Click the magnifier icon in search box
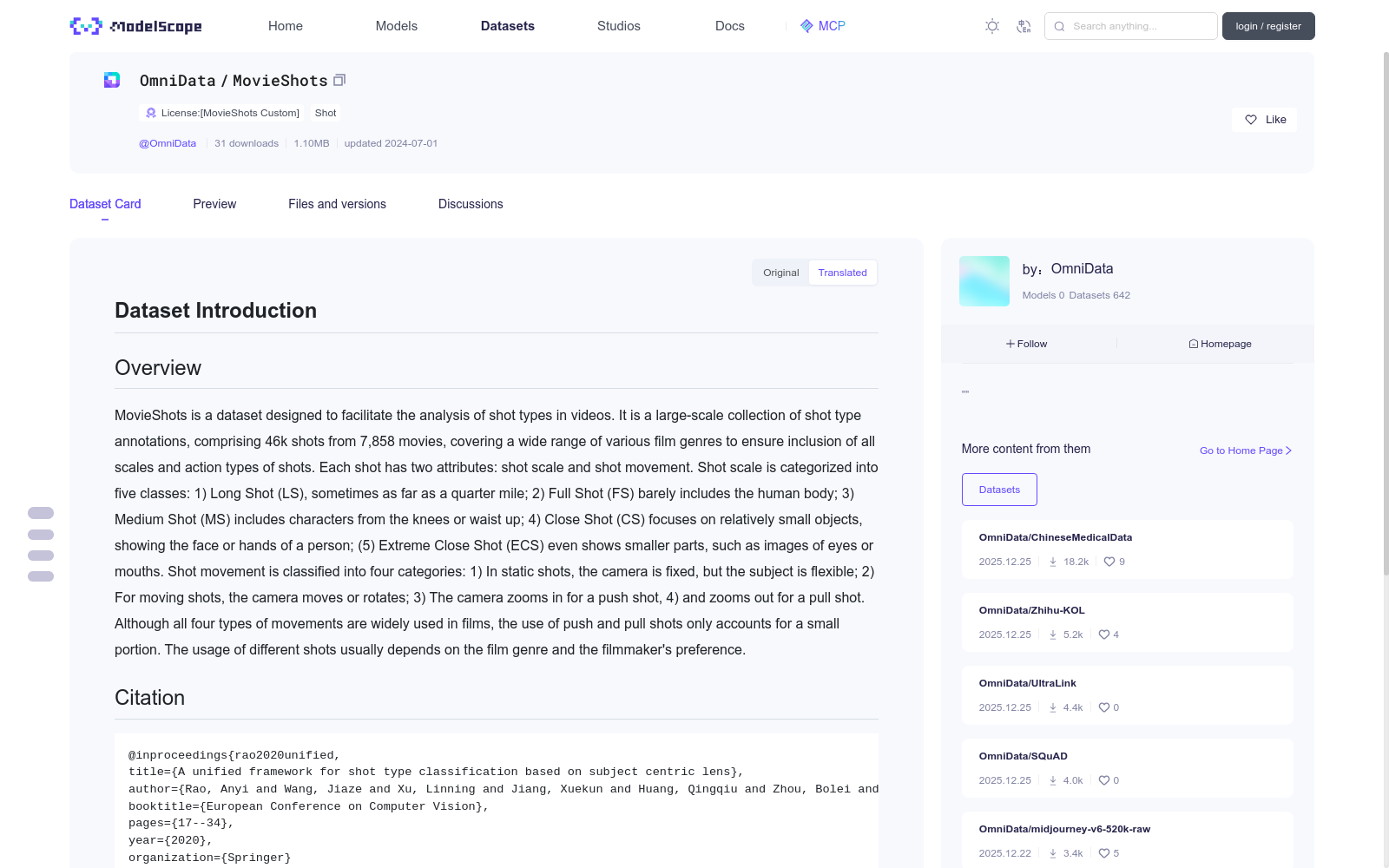The image size is (1389, 868). click(x=1059, y=26)
